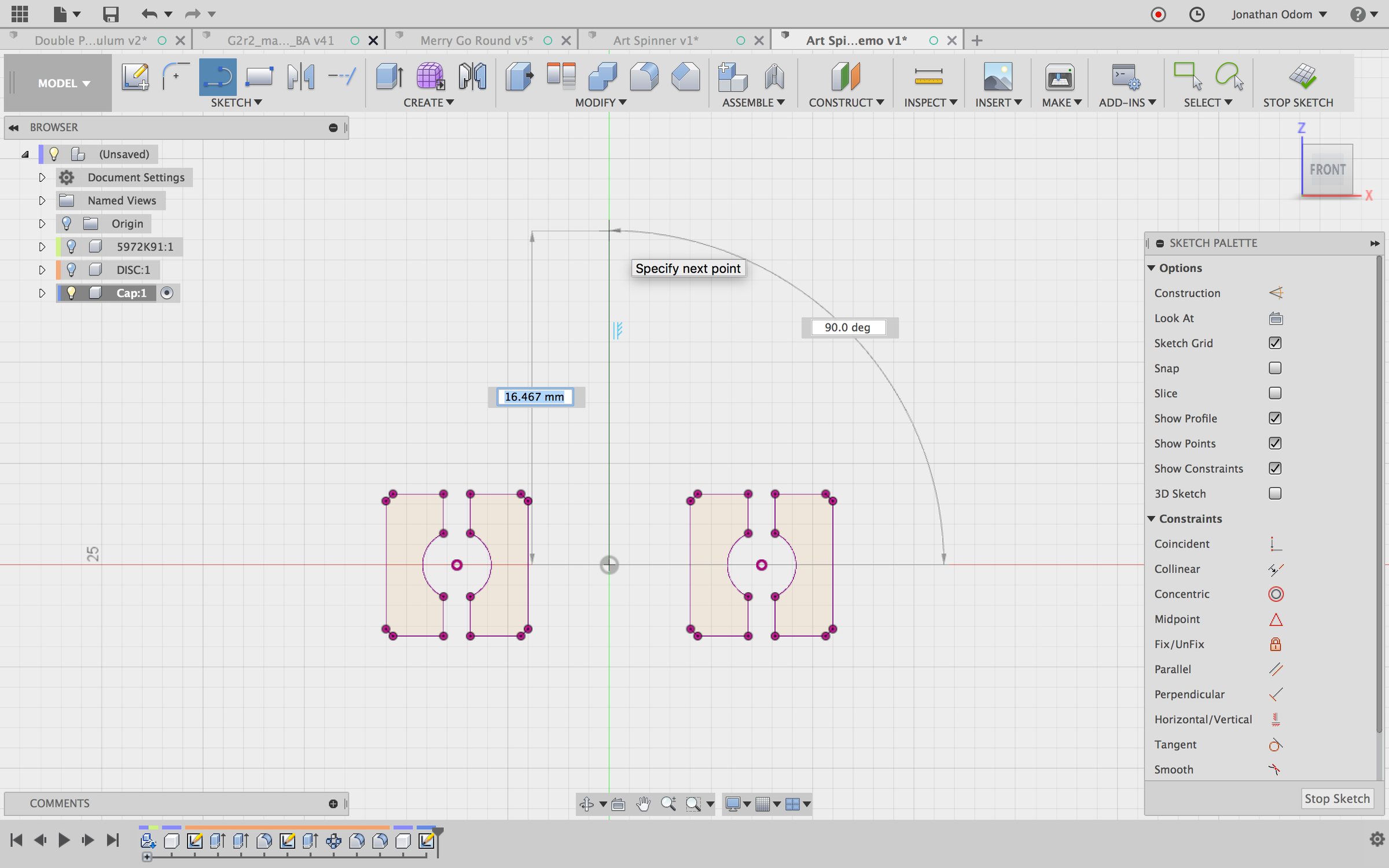Screen dimensions: 1389x868
Task: Click the Insert image icon
Action: pyautogui.click(x=997, y=76)
